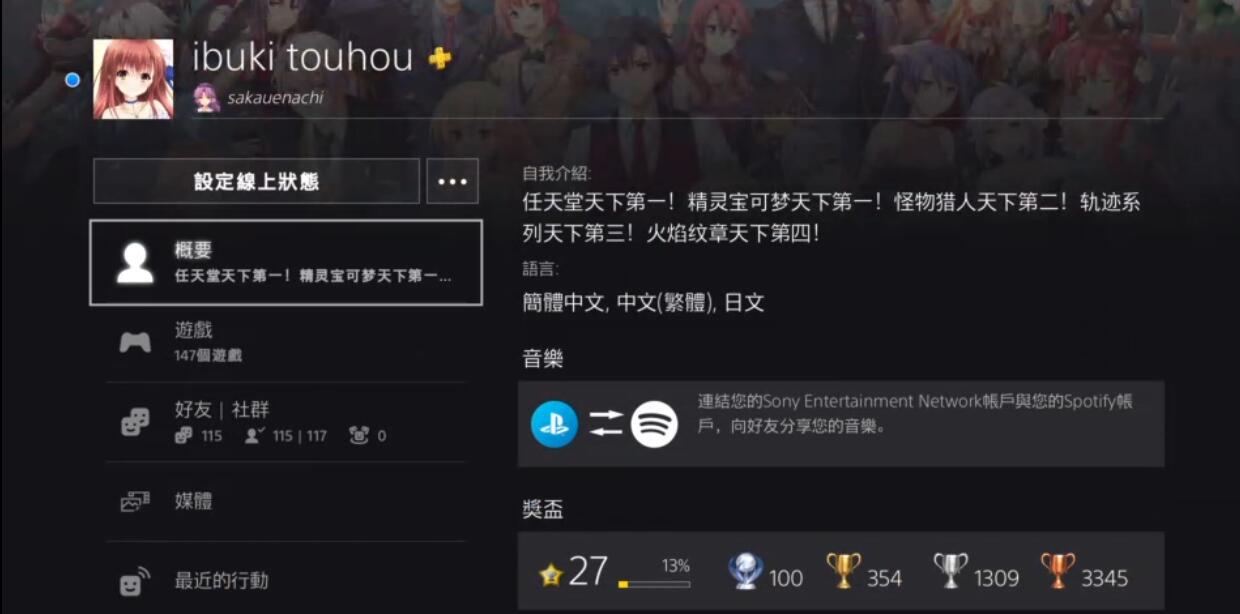The width and height of the screenshot is (1240, 614).
Task: Click the platinum trophy icon
Action: [744, 572]
